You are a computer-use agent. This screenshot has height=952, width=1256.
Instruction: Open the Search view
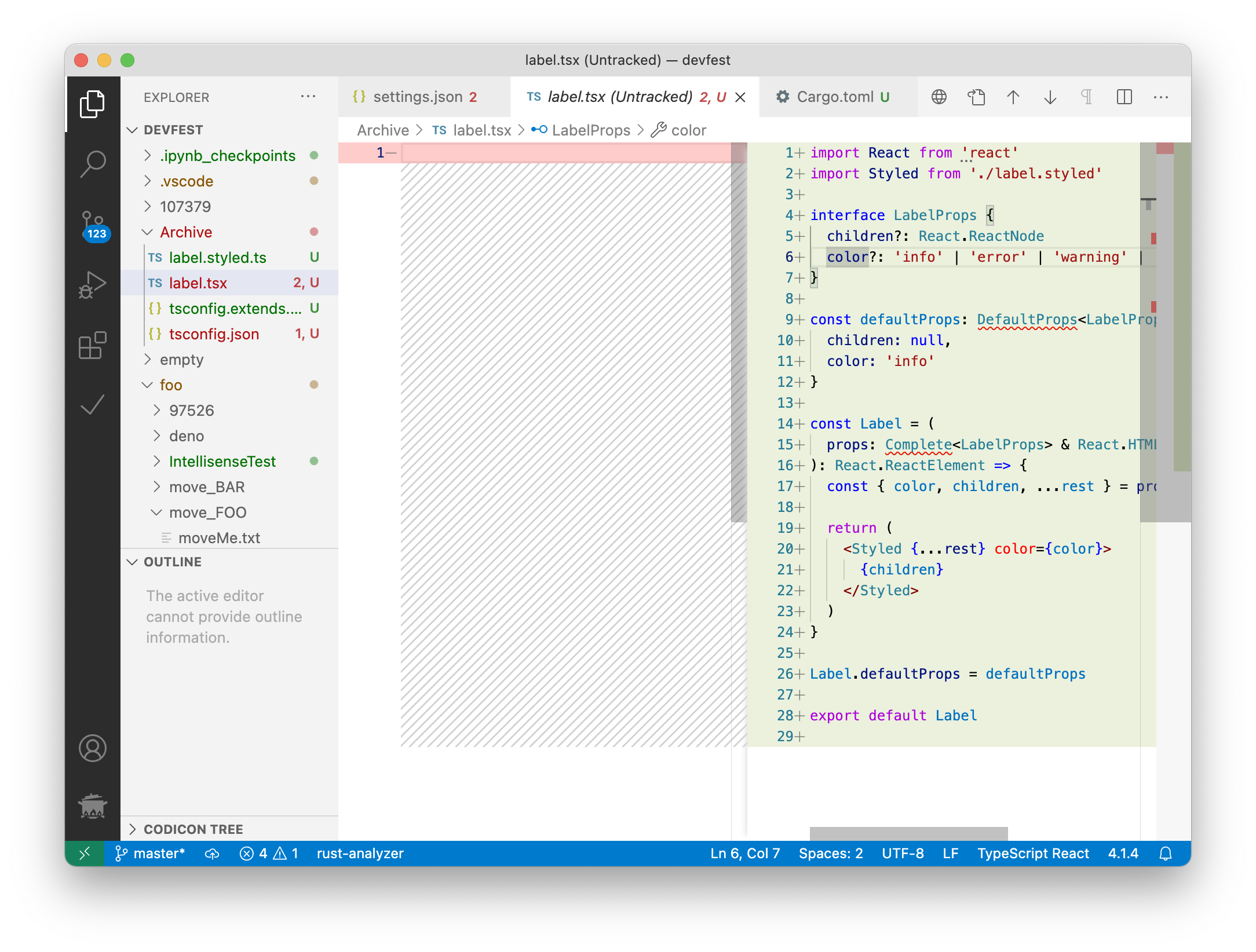[x=93, y=164]
